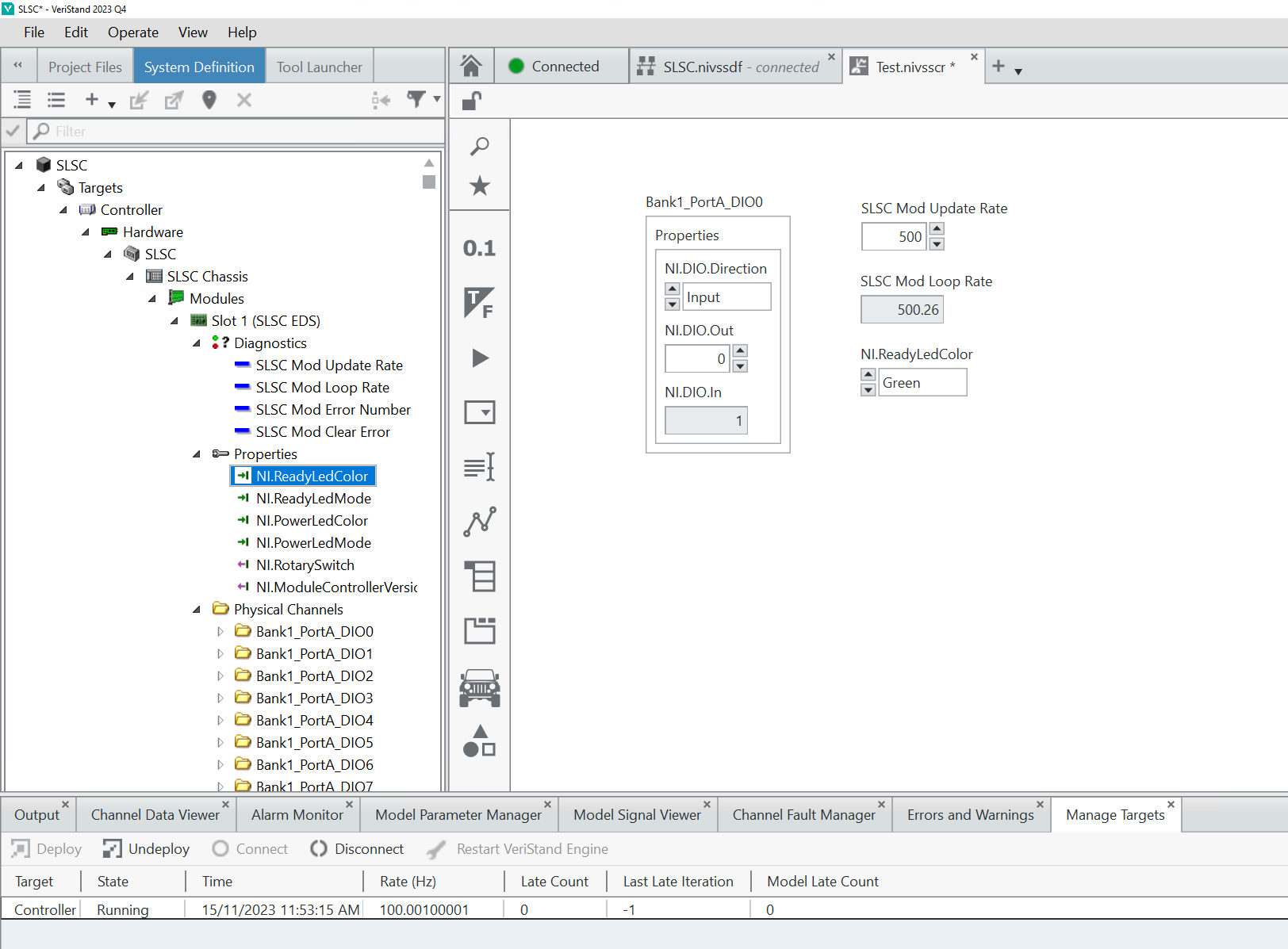
Task: Switch to the Tool Launcher tab
Action: (x=319, y=67)
